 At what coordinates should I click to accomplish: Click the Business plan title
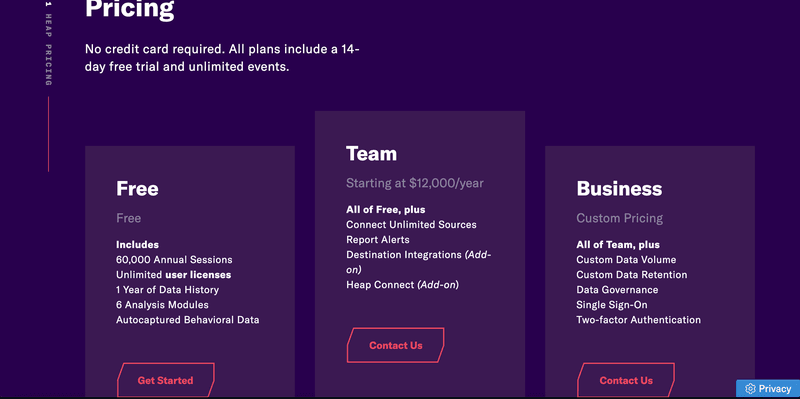click(x=619, y=188)
